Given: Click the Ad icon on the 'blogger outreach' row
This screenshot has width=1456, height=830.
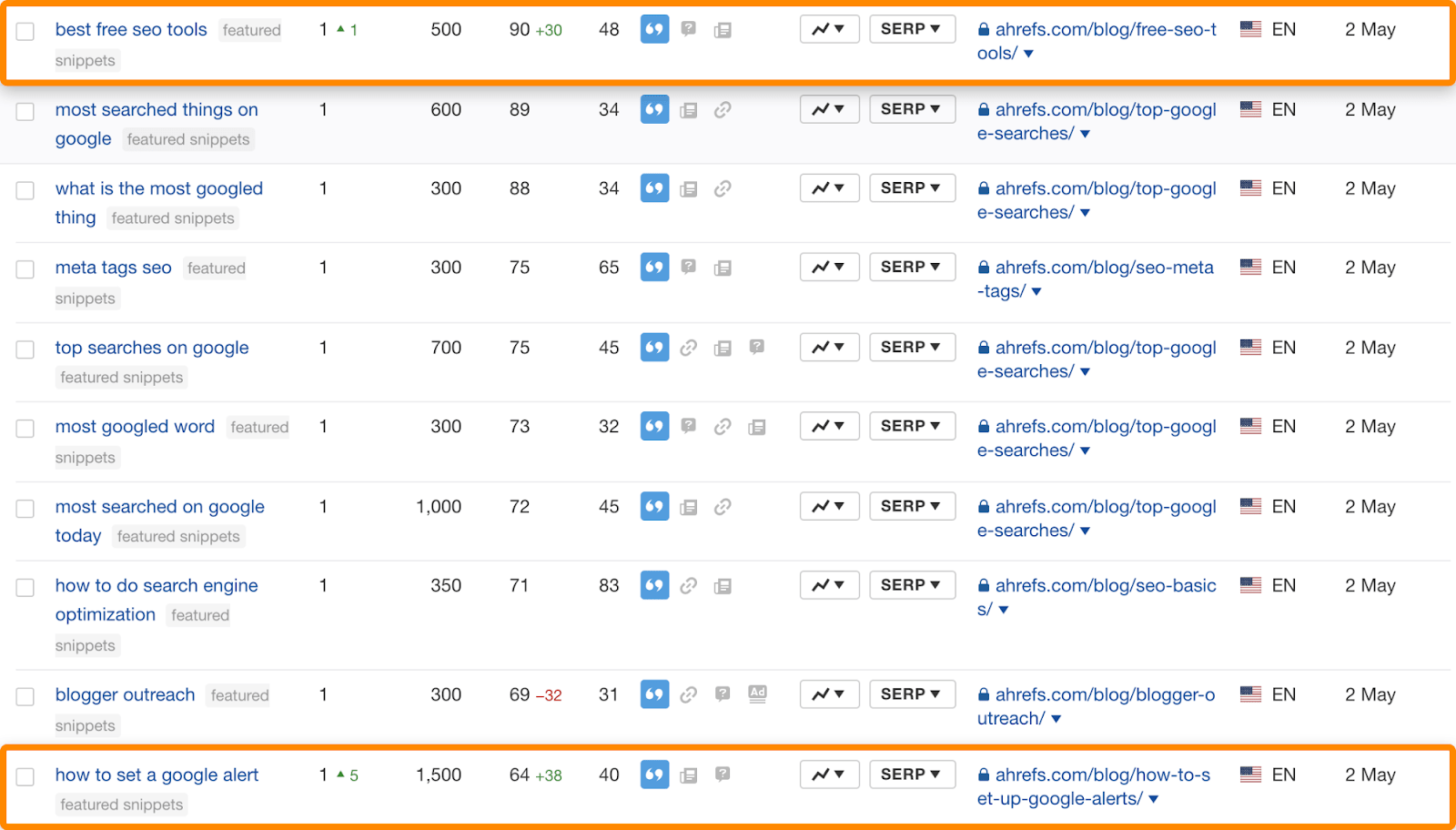Looking at the screenshot, I should (757, 693).
